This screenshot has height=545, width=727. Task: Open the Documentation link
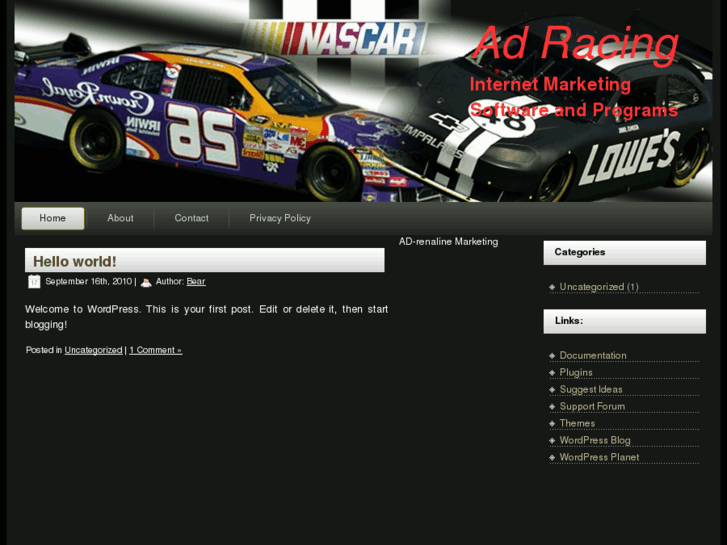pos(593,356)
